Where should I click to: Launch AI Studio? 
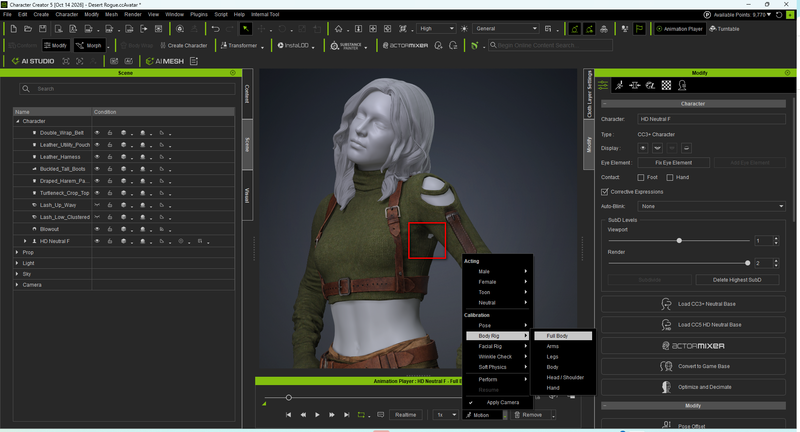coord(33,61)
